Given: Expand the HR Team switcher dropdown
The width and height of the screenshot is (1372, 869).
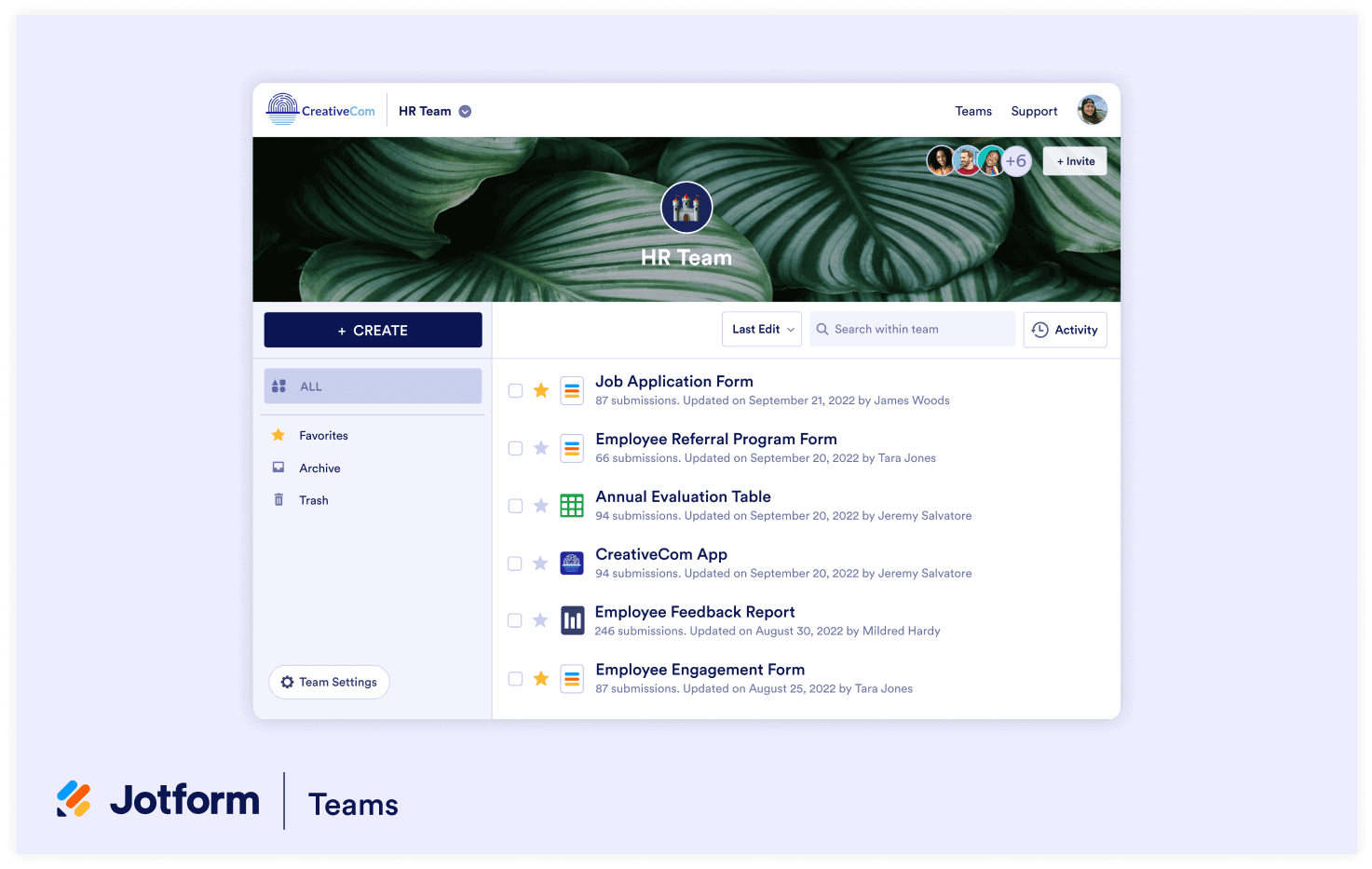Looking at the screenshot, I should coord(465,112).
